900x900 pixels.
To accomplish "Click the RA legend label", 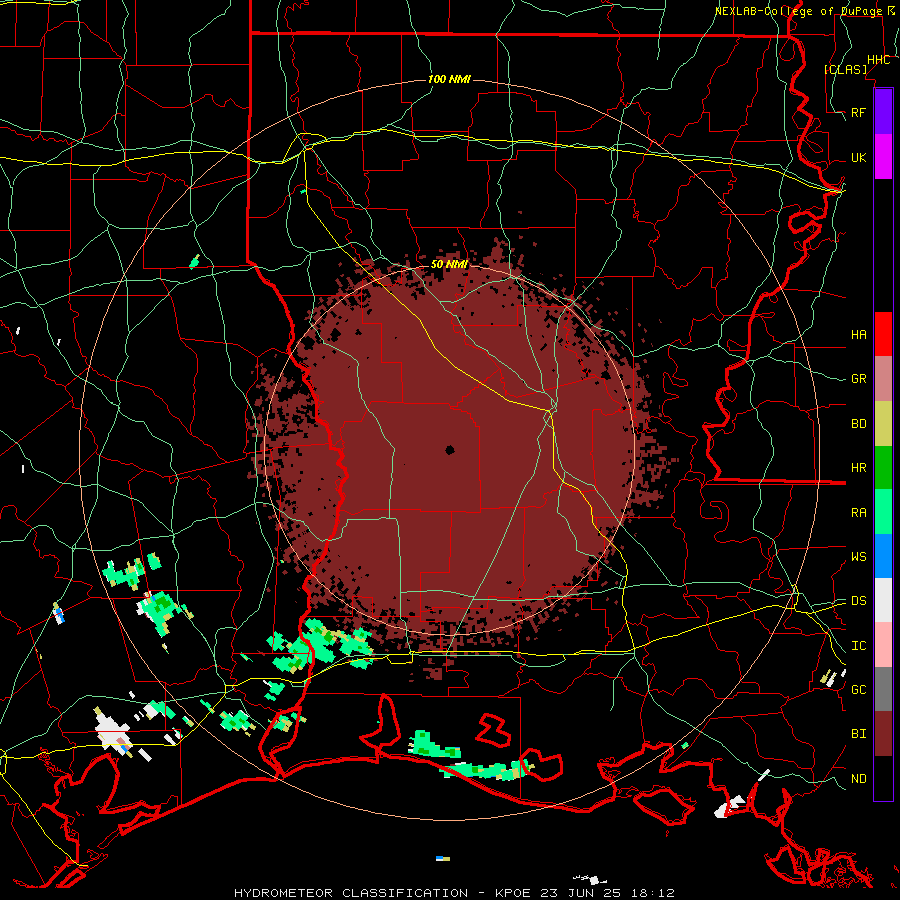I will coord(859,513).
